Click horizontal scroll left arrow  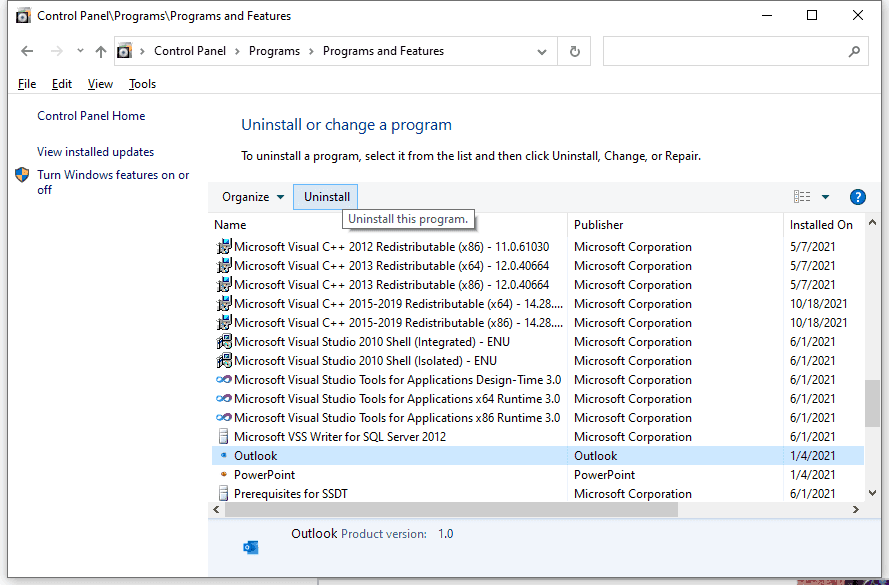[x=216, y=510]
